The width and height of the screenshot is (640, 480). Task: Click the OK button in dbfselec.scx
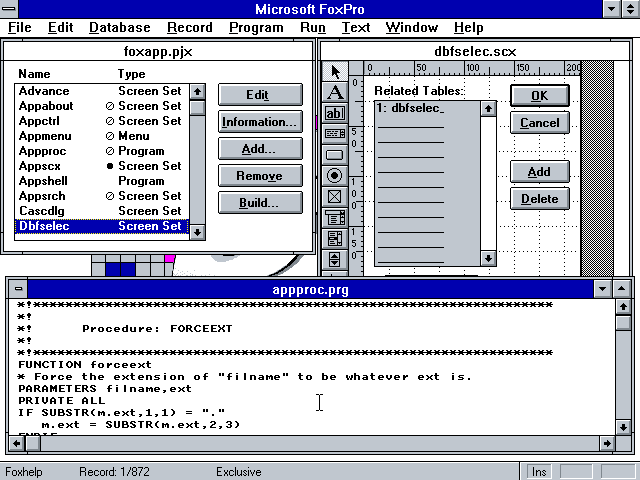pos(540,96)
